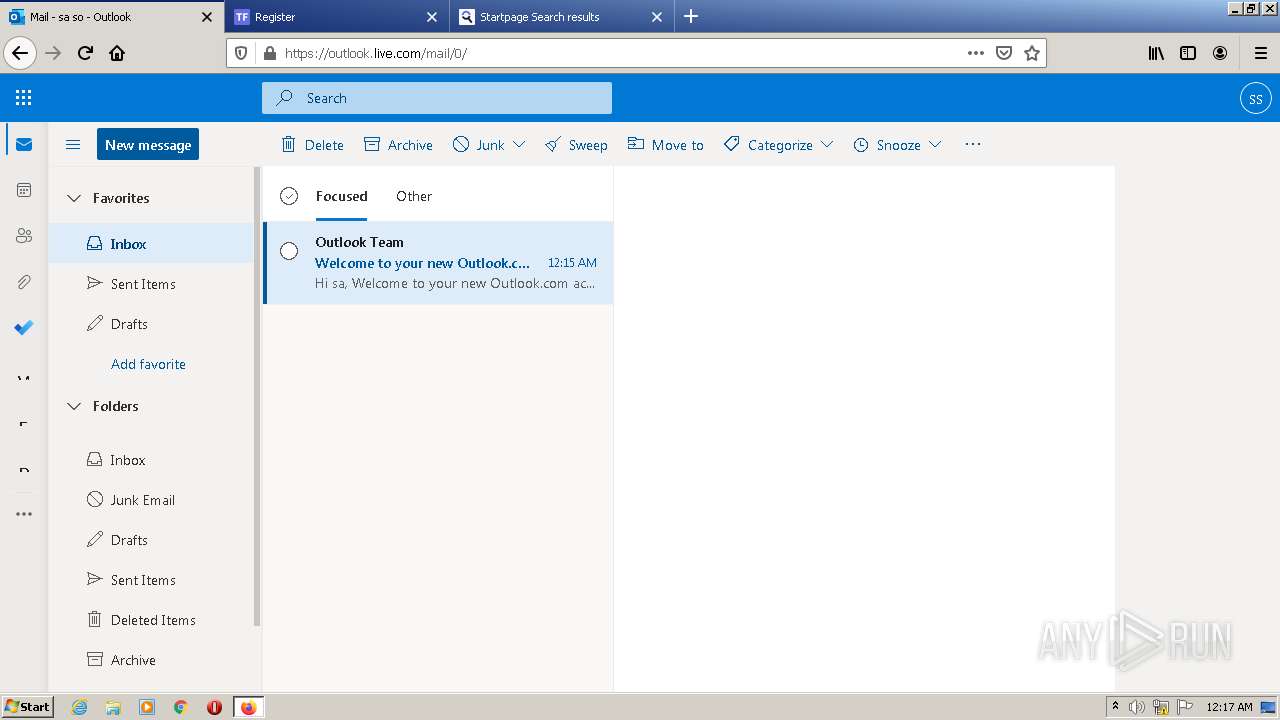Open a new browser tab
Viewport: 1280px width, 720px height.
[x=691, y=17]
